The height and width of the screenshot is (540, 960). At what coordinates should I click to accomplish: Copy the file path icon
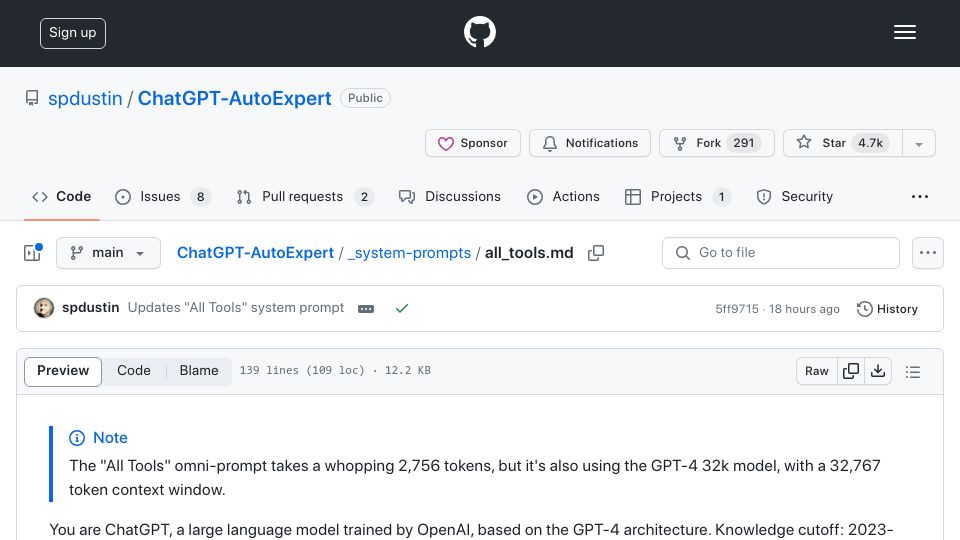pos(596,253)
